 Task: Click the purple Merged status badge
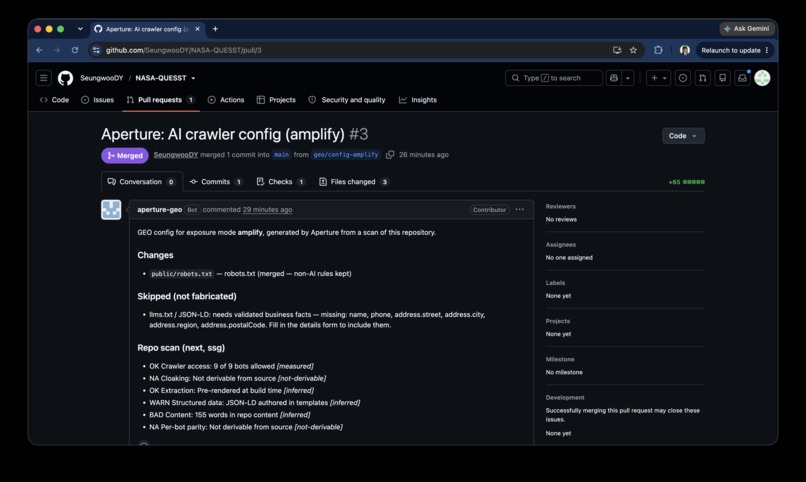pos(125,155)
